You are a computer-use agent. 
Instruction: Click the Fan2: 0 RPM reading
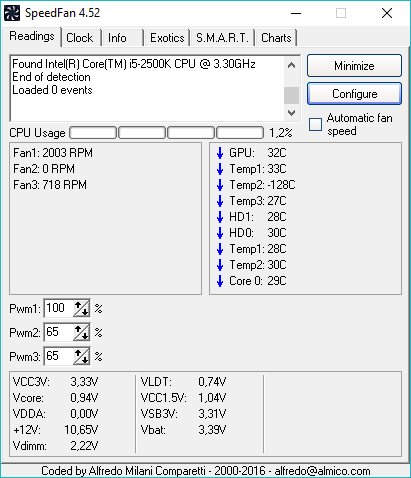44,169
